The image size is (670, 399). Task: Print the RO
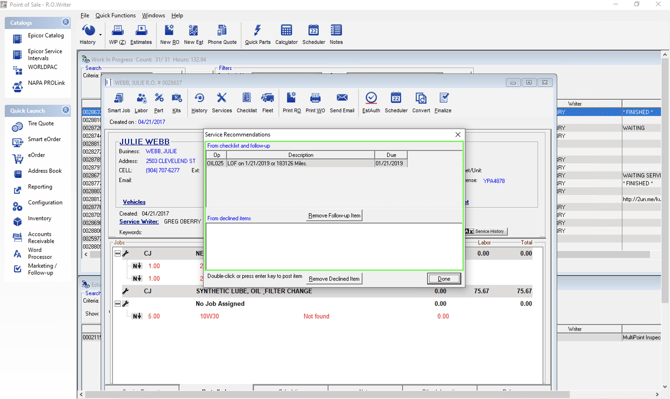coord(291,103)
